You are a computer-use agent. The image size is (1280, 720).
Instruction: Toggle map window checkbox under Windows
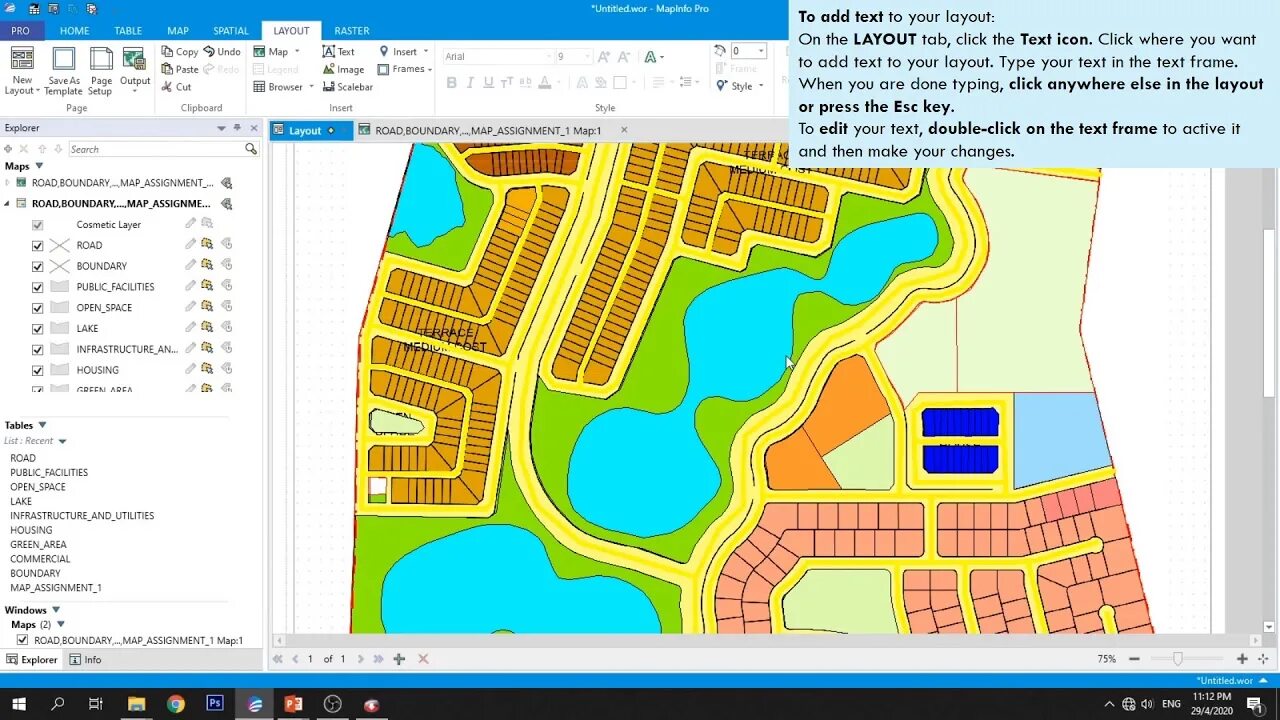point(22,640)
